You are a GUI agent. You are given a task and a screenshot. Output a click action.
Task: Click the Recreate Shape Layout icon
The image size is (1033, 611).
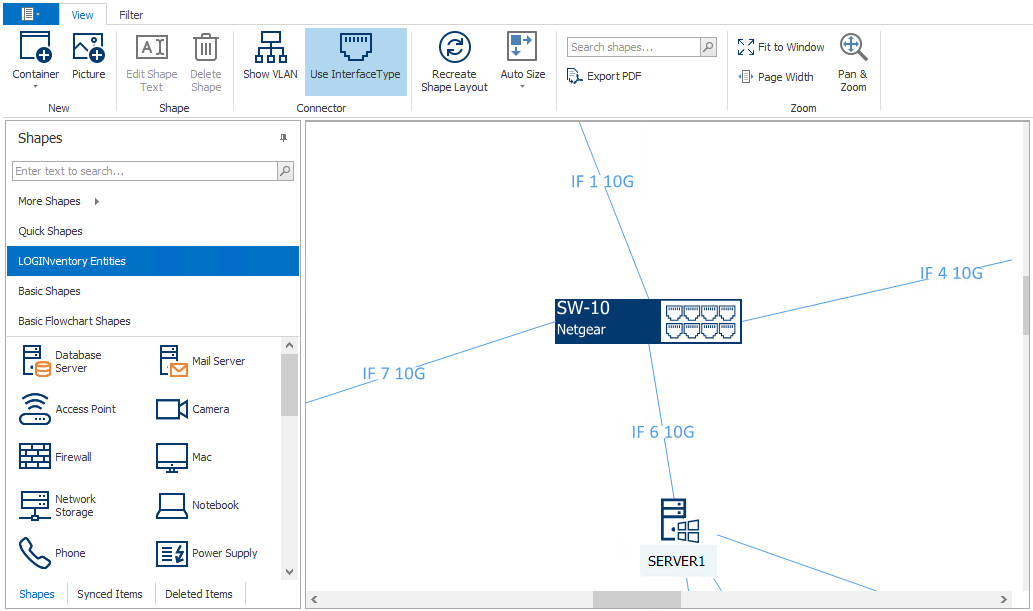coord(454,48)
